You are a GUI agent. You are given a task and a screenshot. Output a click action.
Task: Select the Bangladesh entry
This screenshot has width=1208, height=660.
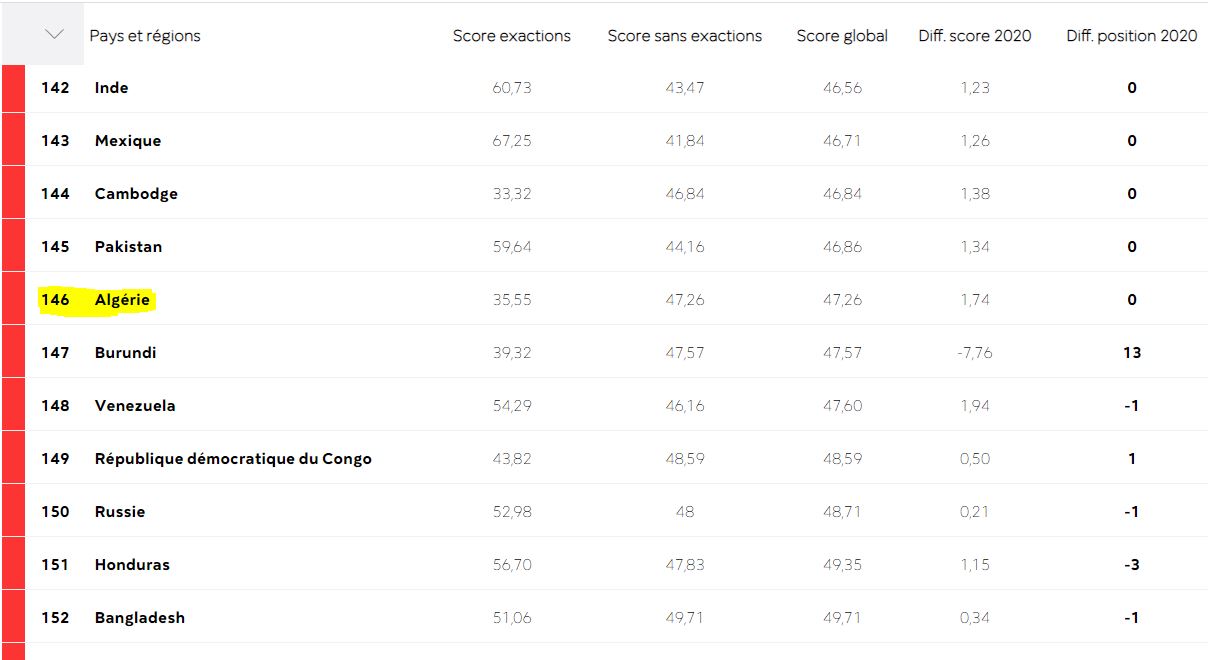tap(140, 618)
